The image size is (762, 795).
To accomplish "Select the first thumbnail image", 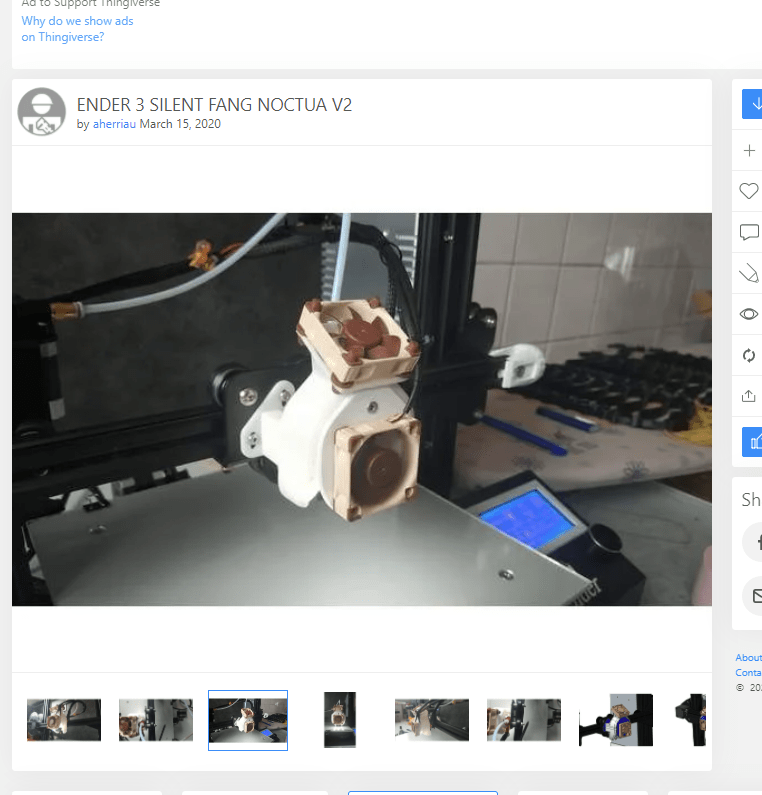I will (x=64, y=720).
